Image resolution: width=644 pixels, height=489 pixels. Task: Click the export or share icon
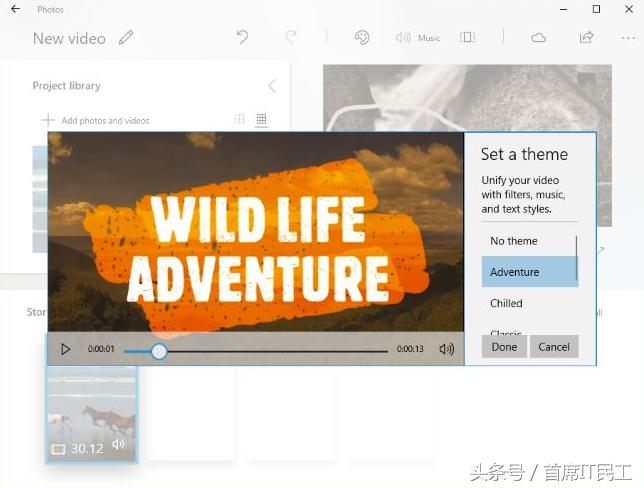click(x=586, y=37)
